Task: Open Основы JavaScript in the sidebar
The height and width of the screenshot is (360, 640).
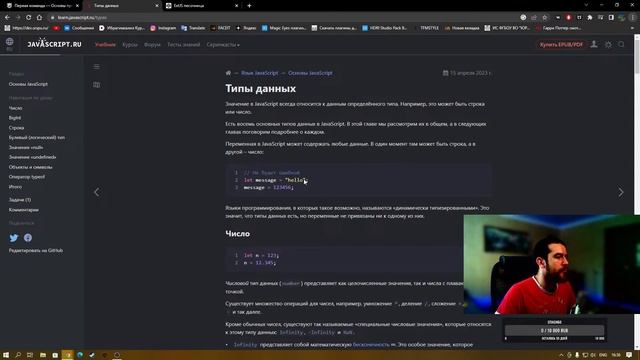Action: click(x=28, y=84)
